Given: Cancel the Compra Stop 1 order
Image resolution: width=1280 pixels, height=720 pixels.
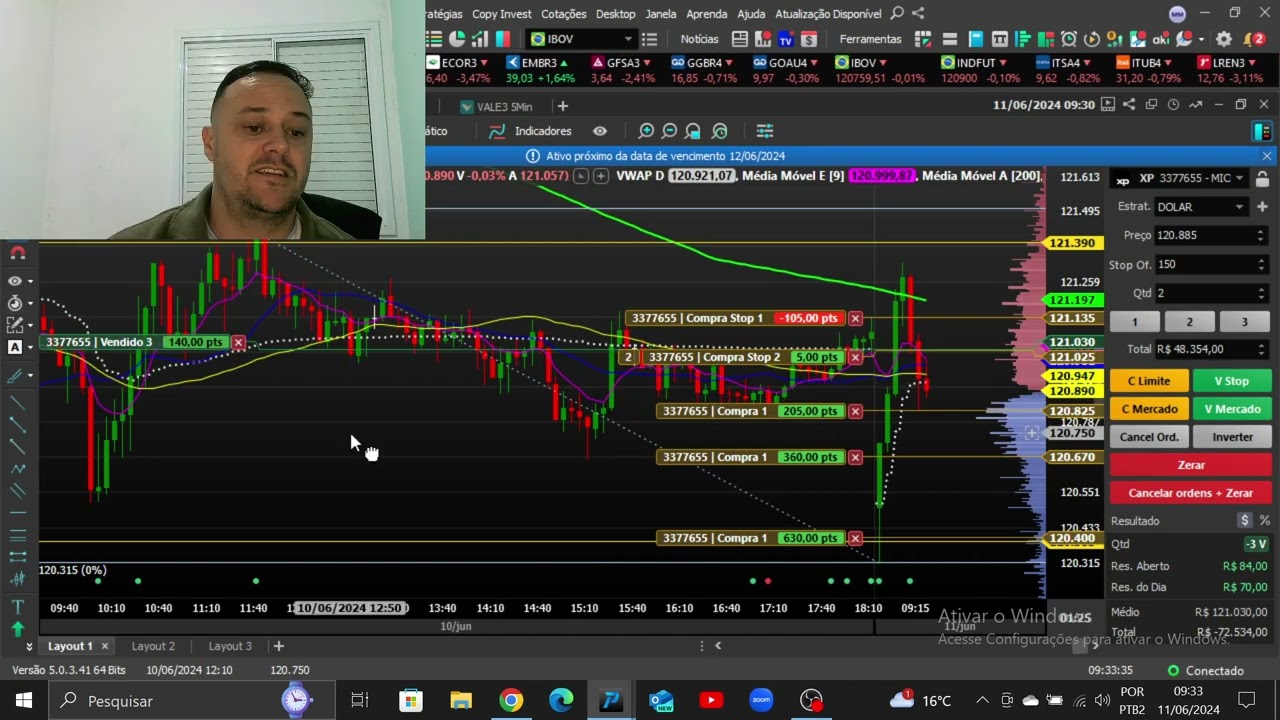Looking at the screenshot, I should coord(855,318).
